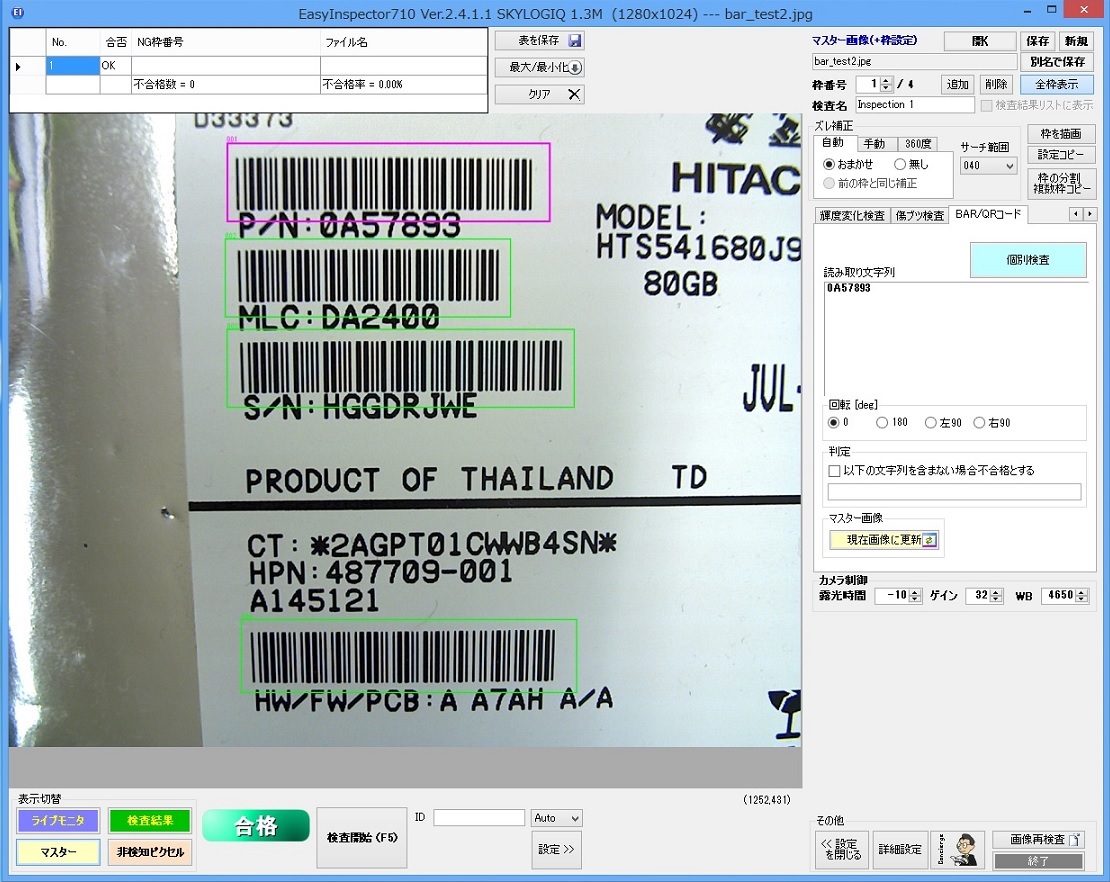The image size is (1110, 882).
Task: Increase 露光時間 exposure value
Action: click(915, 592)
